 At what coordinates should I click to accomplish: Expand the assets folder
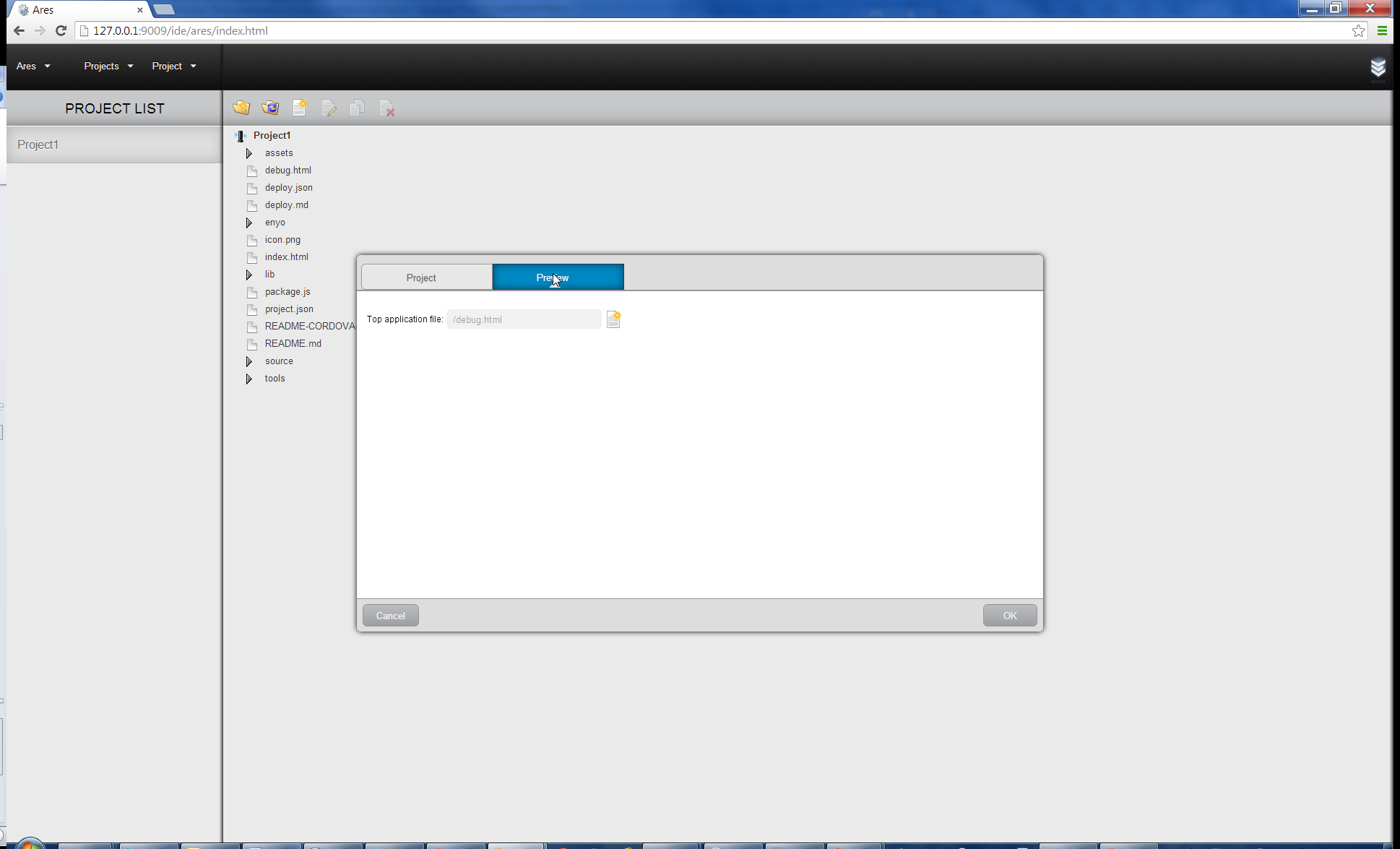249,153
